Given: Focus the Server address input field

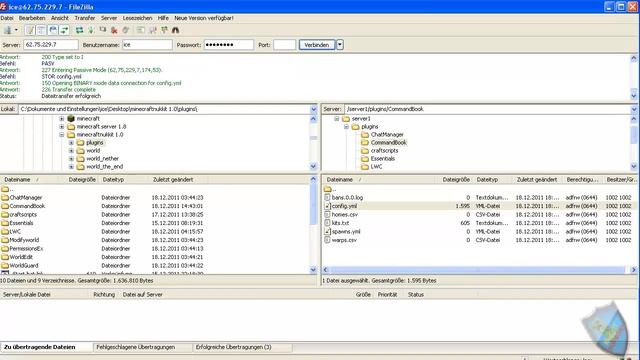Looking at the screenshot, I should (51, 44).
